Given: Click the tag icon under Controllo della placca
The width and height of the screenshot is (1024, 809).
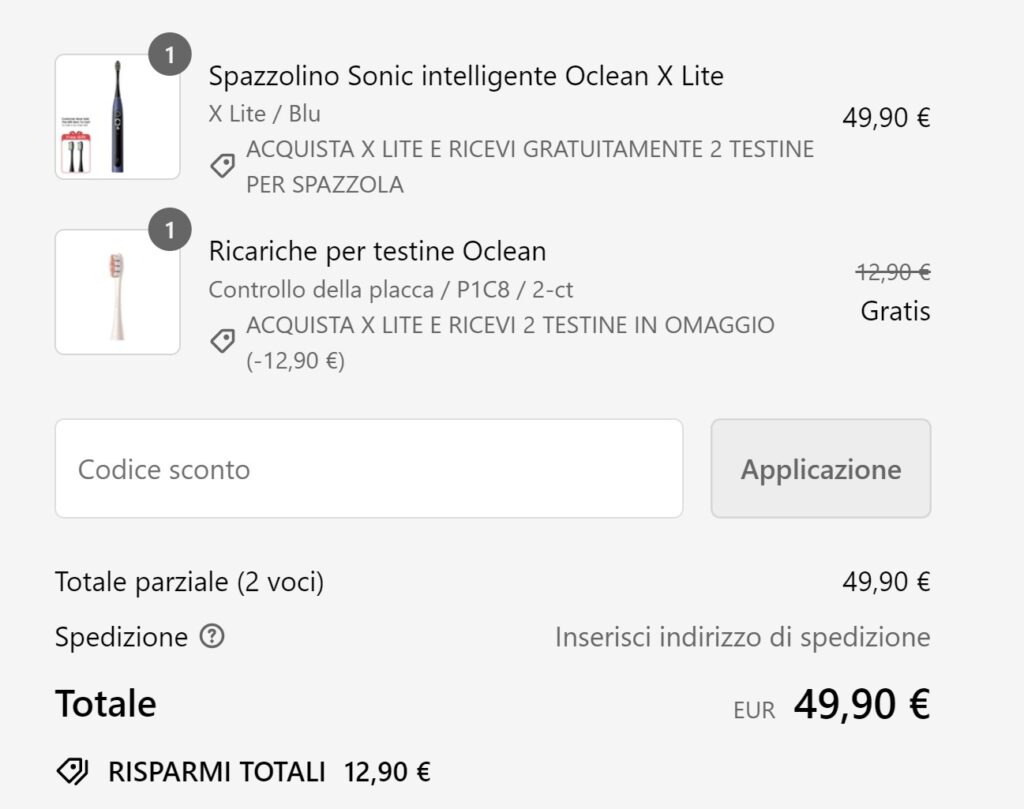Looking at the screenshot, I should point(222,342).
